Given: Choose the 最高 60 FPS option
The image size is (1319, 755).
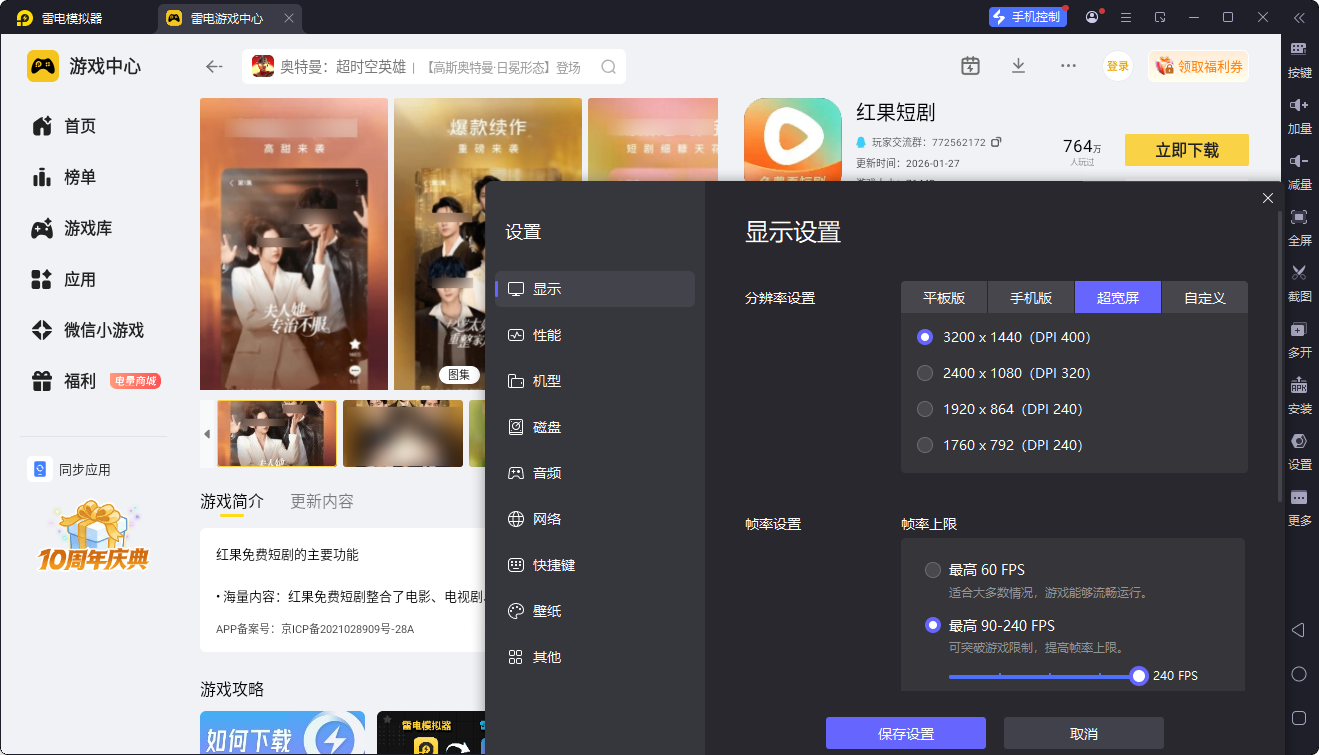Looking at the screenshot, I should point(933,570).
